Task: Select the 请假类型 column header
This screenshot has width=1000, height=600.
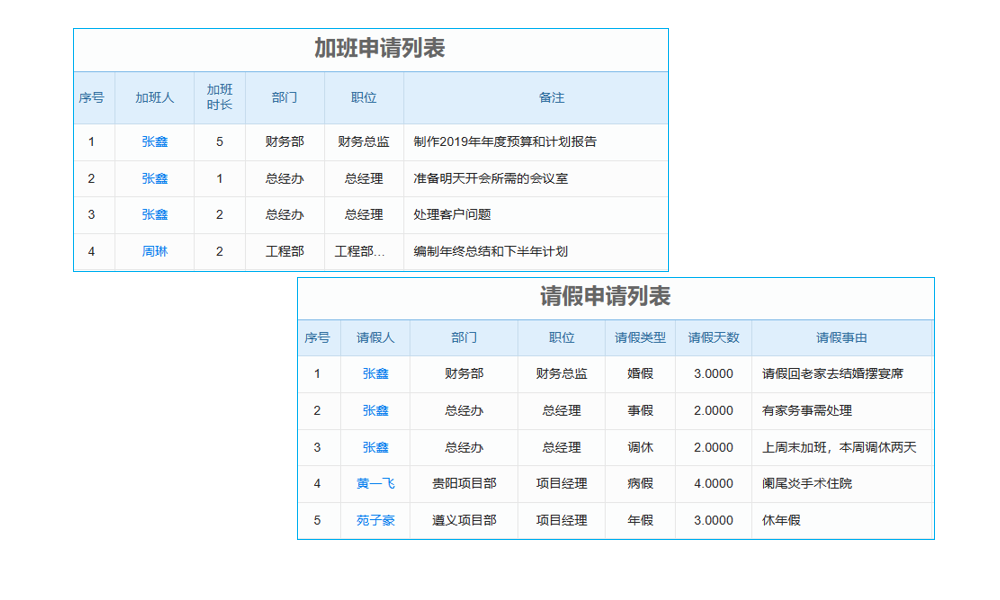Action: (x=640, y=337)
